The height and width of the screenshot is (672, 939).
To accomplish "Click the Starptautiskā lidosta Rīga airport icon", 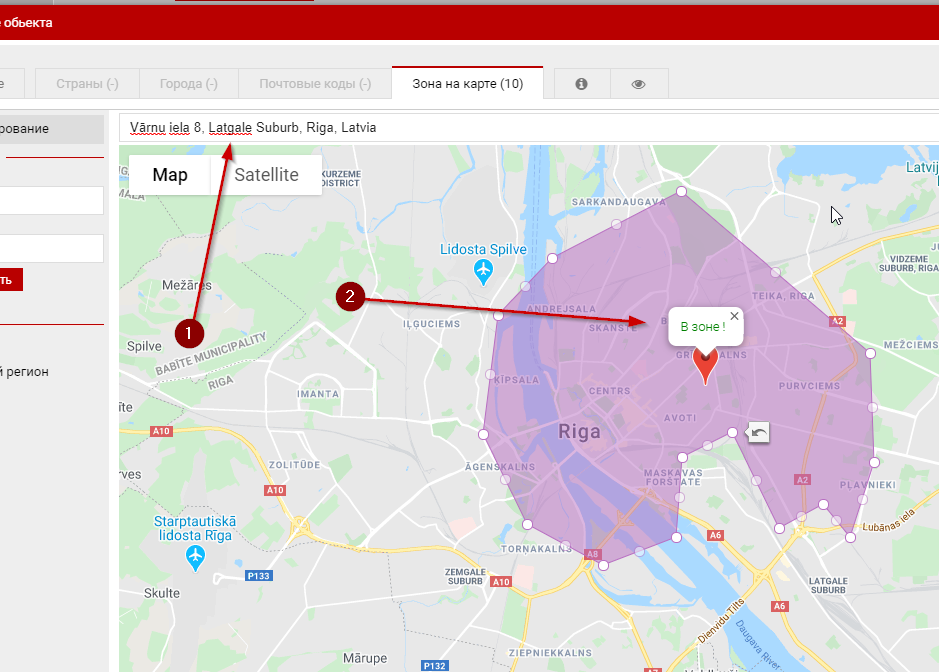I will pyautogui.click(x=195, y=558).
